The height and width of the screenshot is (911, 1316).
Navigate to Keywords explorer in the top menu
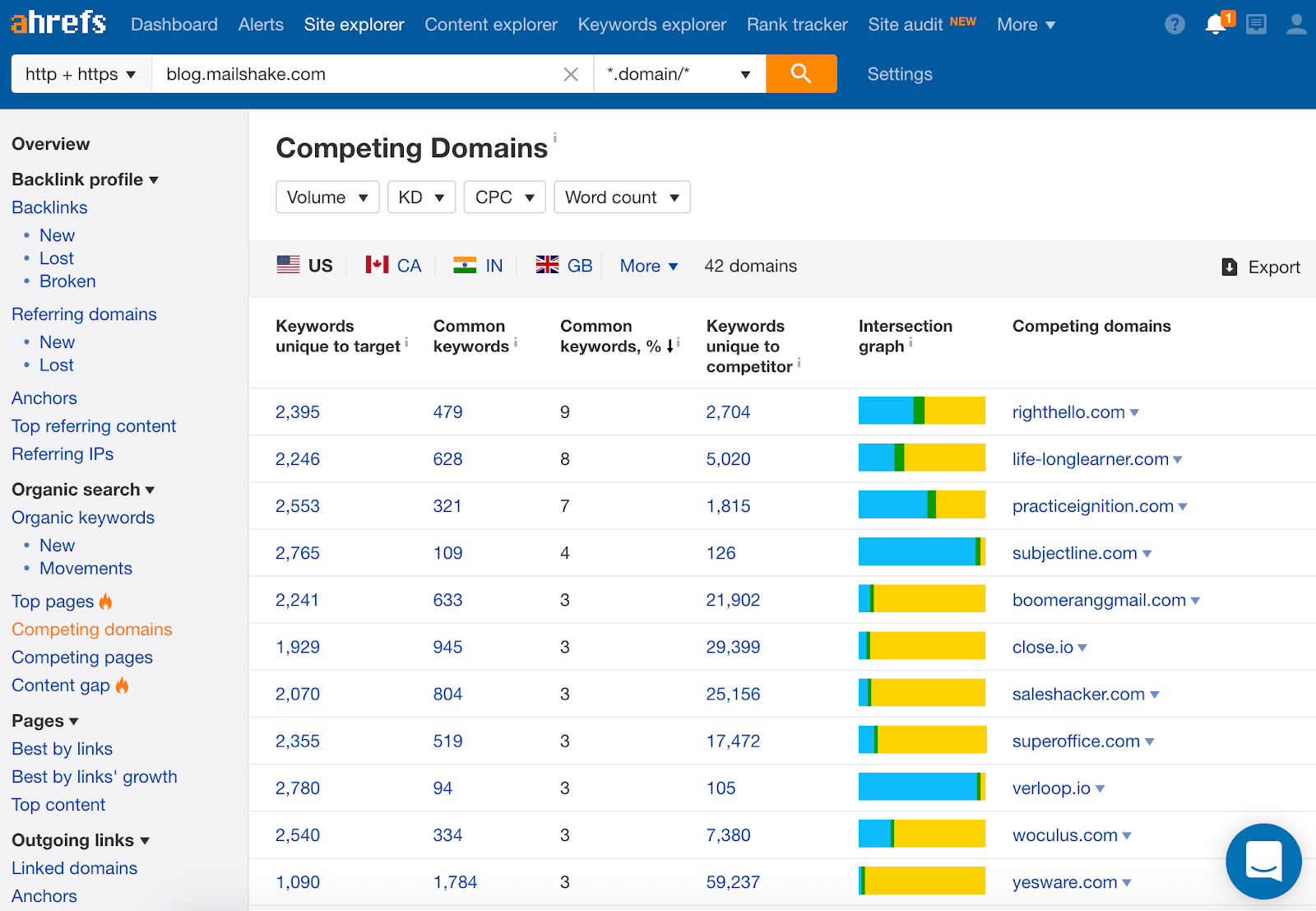(651, 24)
